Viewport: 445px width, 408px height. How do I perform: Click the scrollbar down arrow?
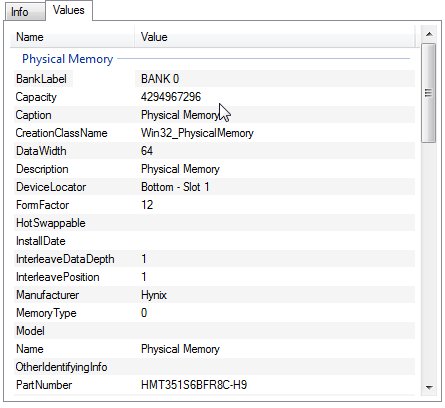pyautogui.click(x=429, y=387)
